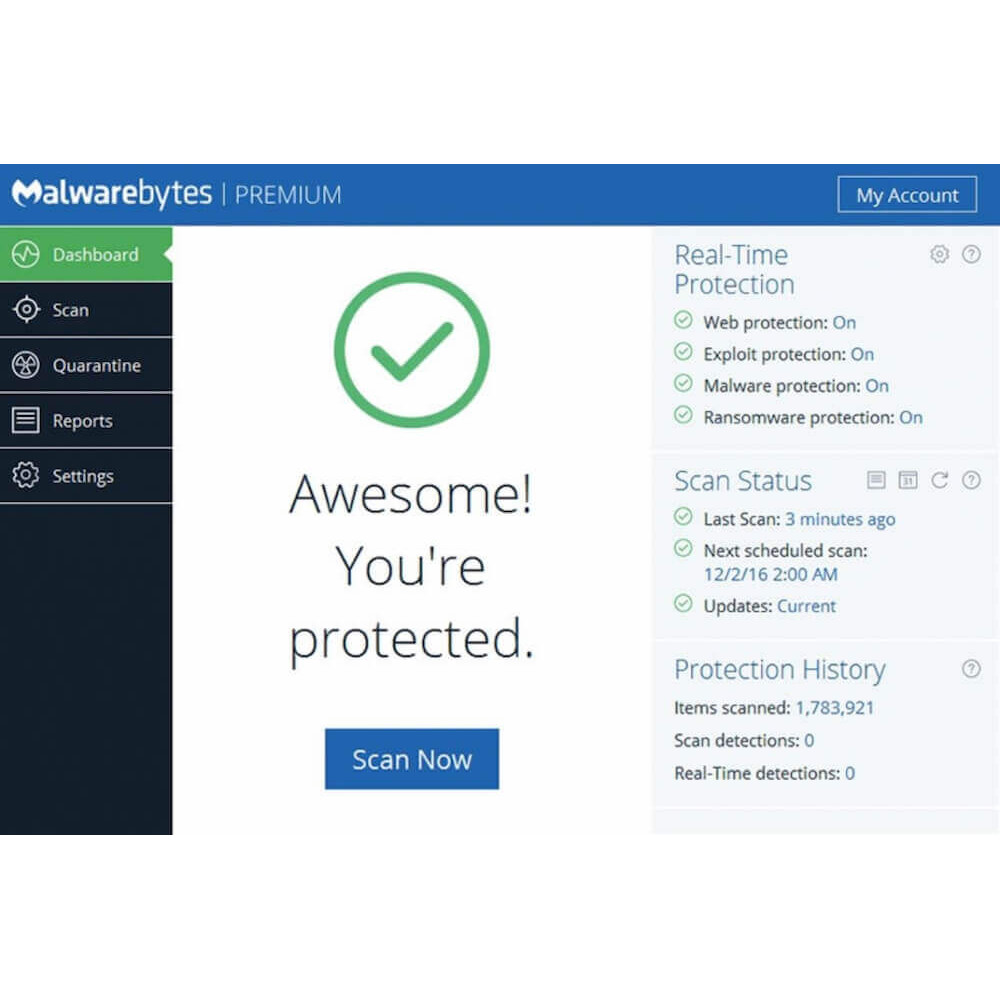Open the Settings tab
This screenshot has height=1000, width=1000.
click(86, 476)
